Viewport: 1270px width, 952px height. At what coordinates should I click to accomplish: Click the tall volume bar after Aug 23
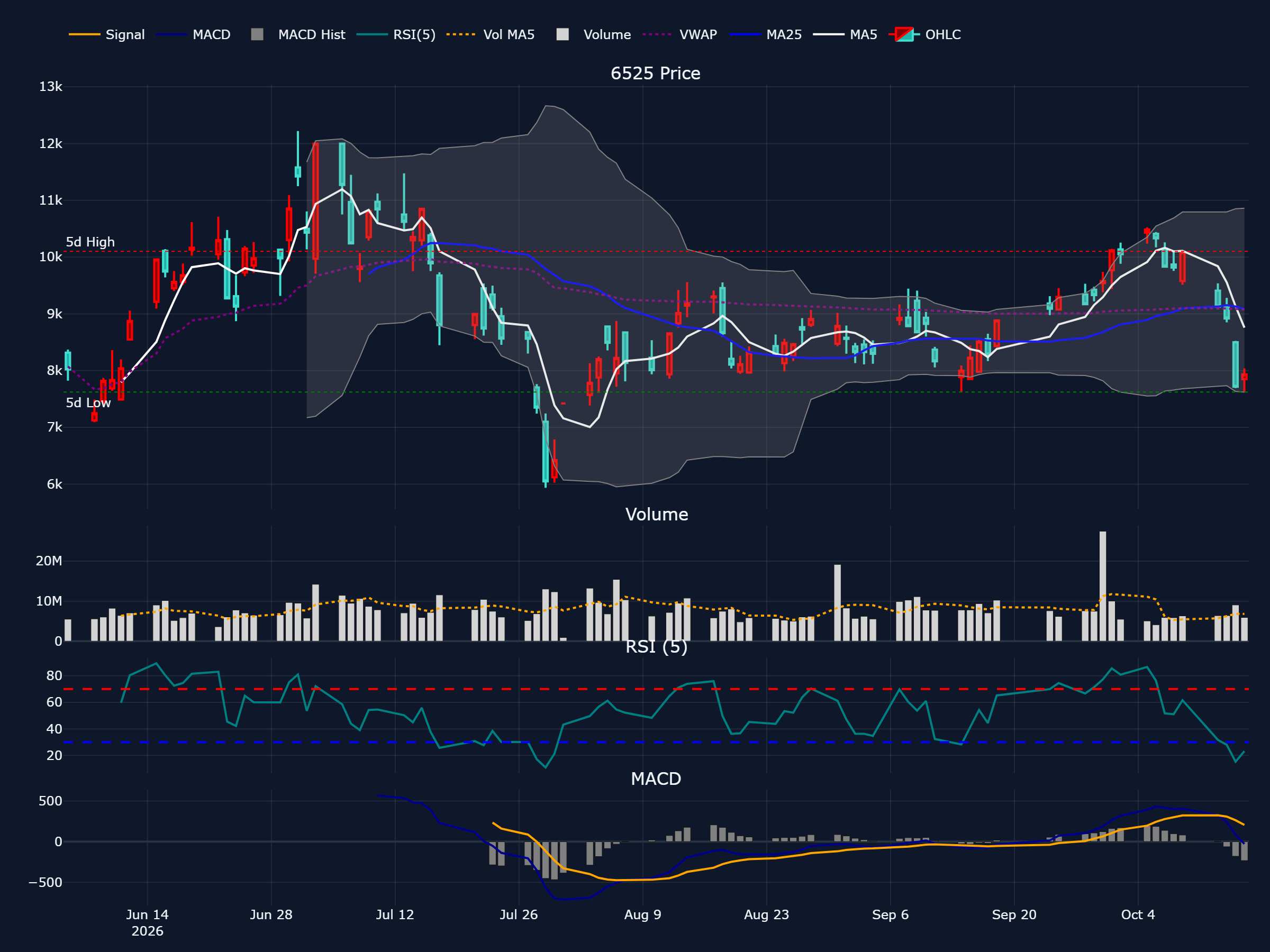[x=838, y=602]
